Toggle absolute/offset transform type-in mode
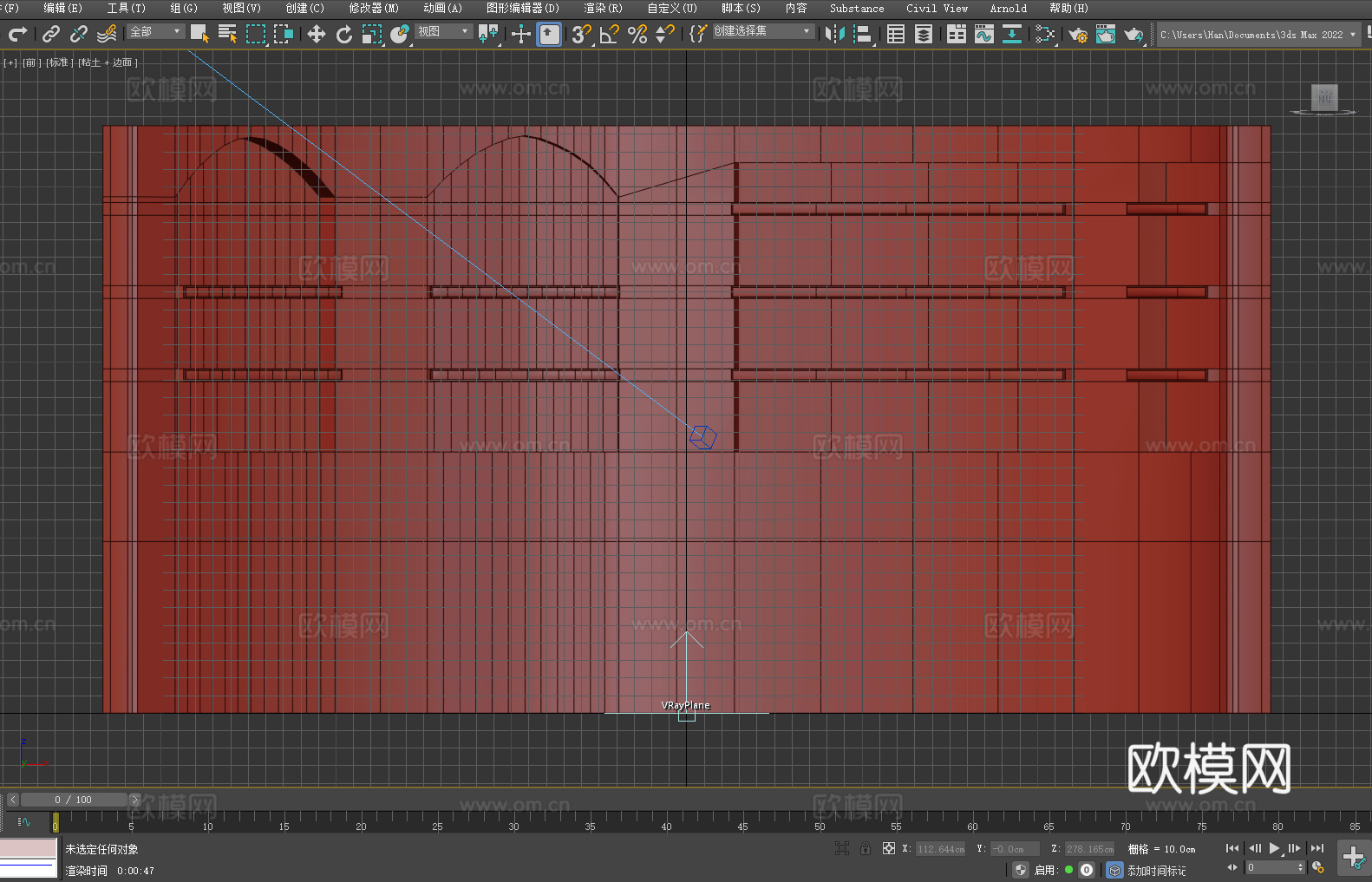The image size is (1372, 882). point(889,849)
